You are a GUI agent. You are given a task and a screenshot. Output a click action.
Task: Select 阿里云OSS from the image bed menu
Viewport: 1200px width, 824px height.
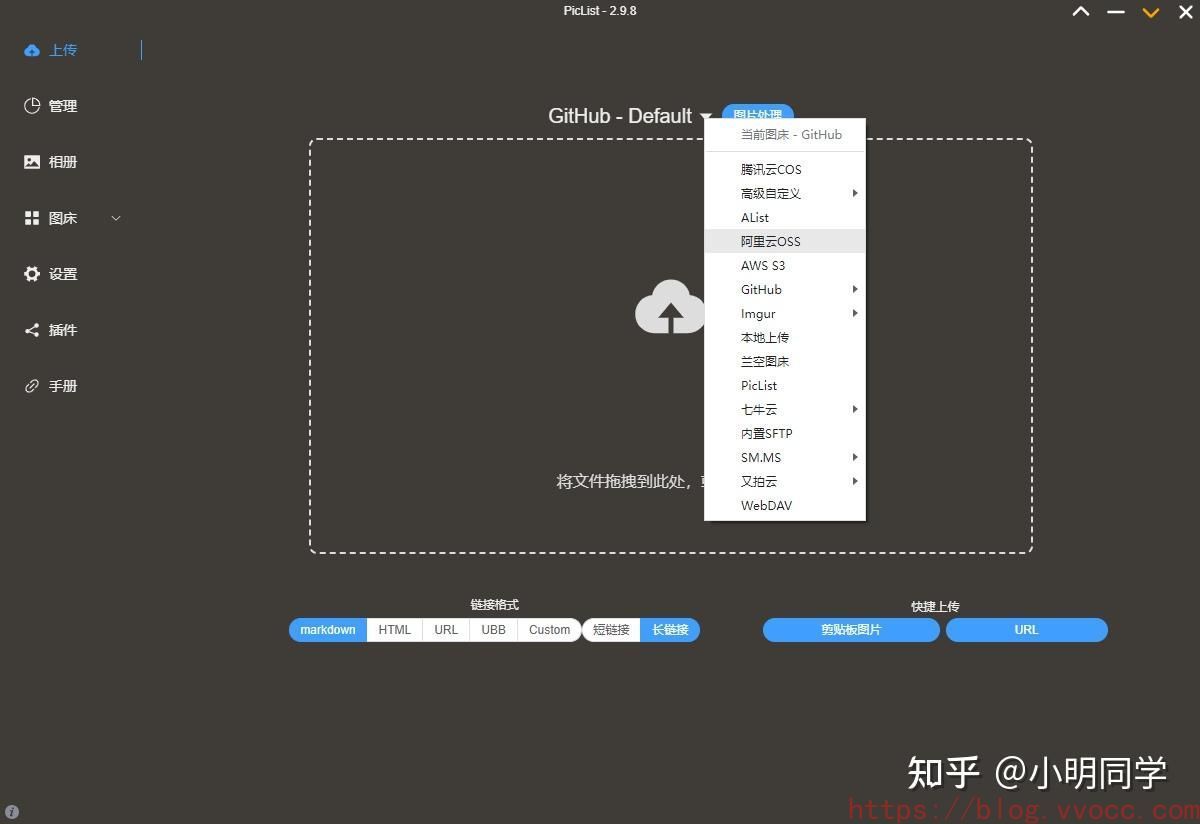tap(770, 241)
